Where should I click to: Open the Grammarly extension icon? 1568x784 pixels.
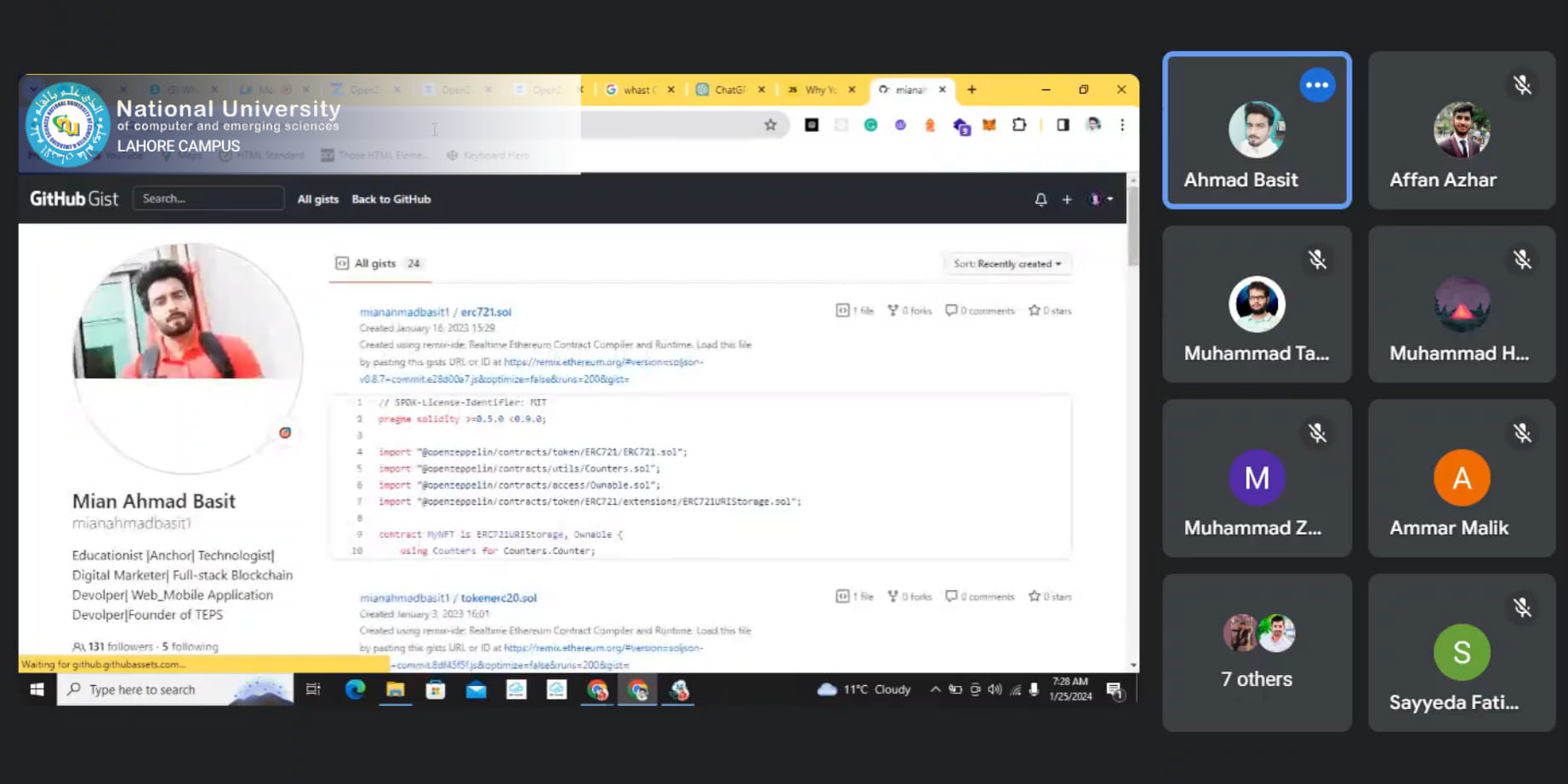(x=870, y=125)
